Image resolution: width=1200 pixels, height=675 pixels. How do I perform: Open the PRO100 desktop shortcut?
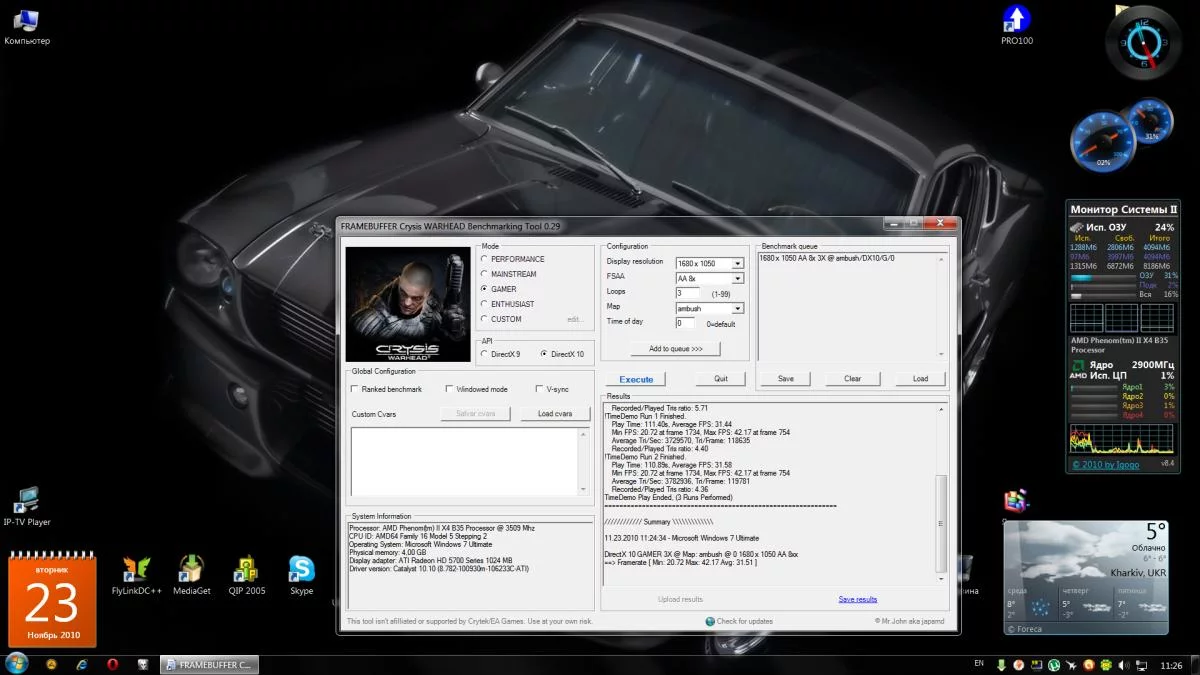click(x=1016, y=20)
